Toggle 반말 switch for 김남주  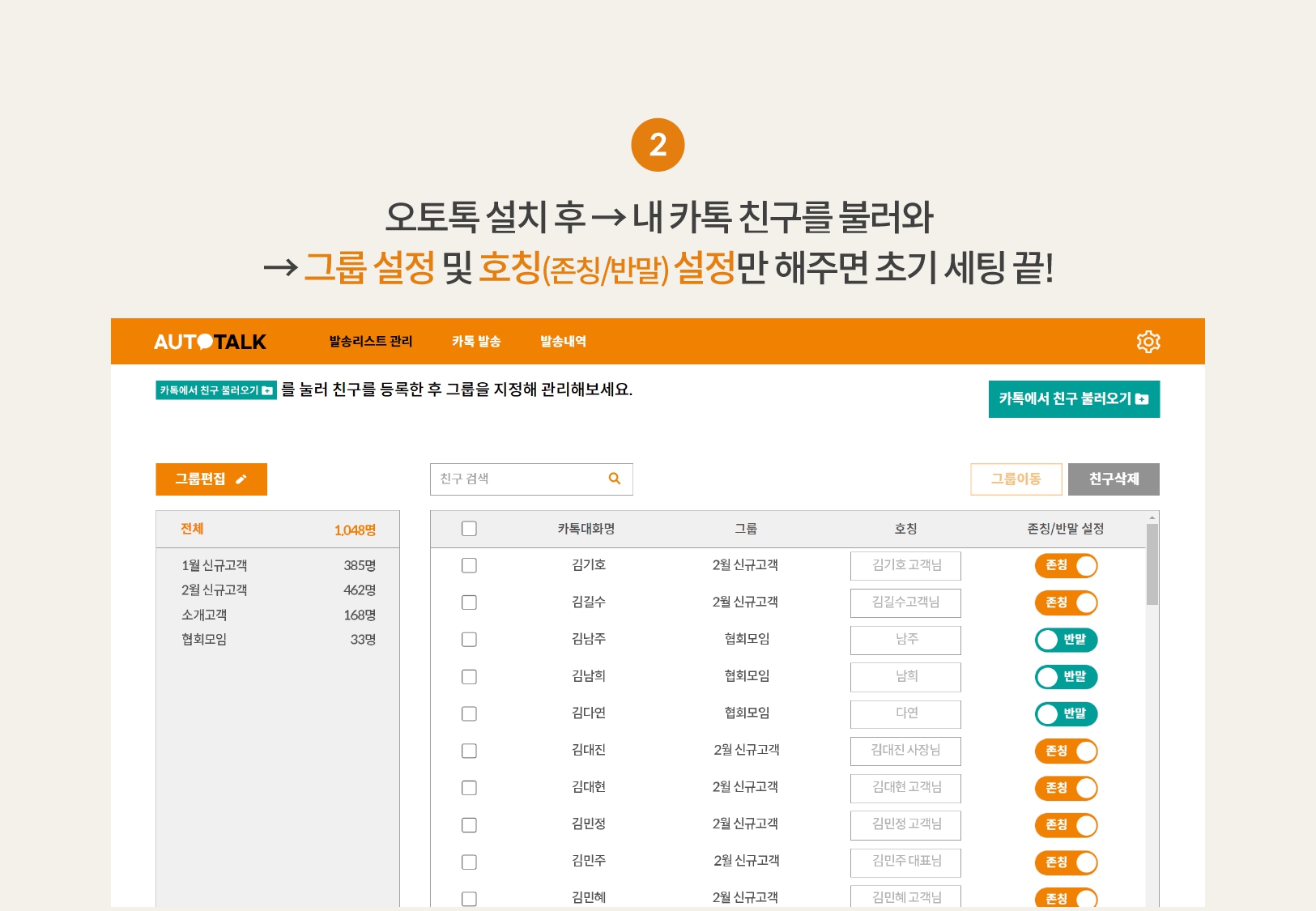pos(1066,640)
